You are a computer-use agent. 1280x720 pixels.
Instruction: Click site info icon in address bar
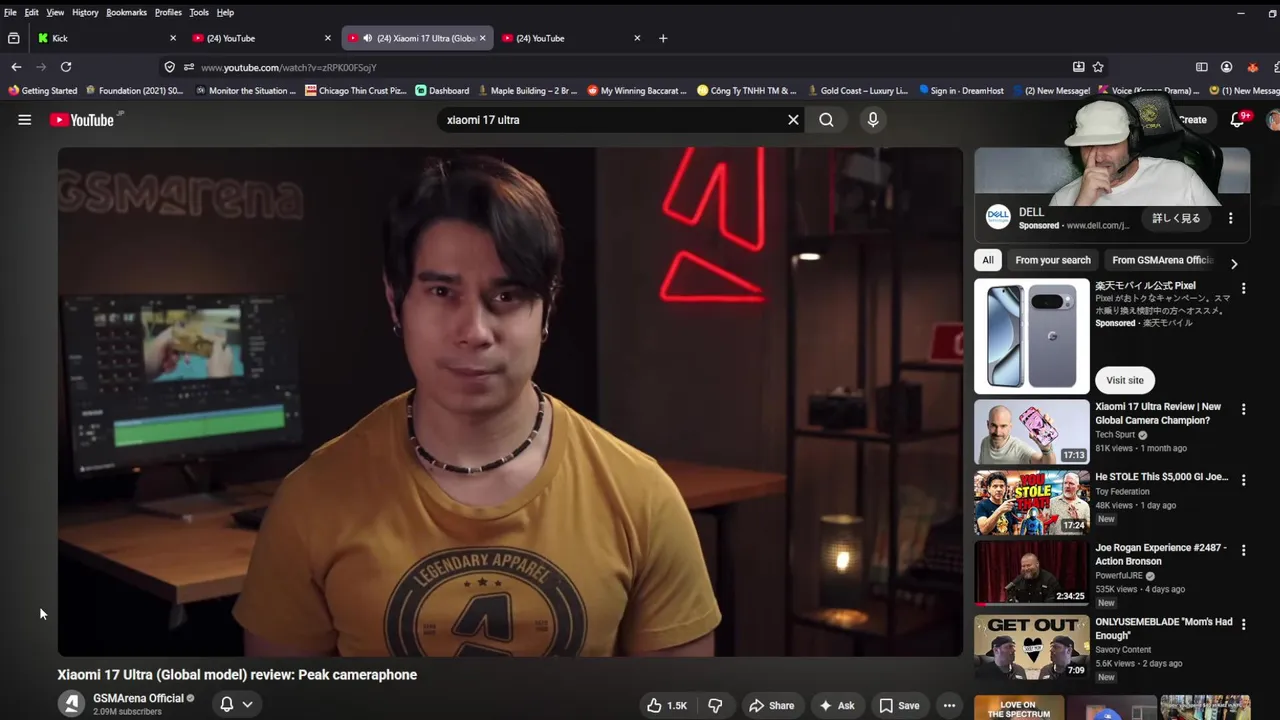pyautogui.click(x=188, y=67)
